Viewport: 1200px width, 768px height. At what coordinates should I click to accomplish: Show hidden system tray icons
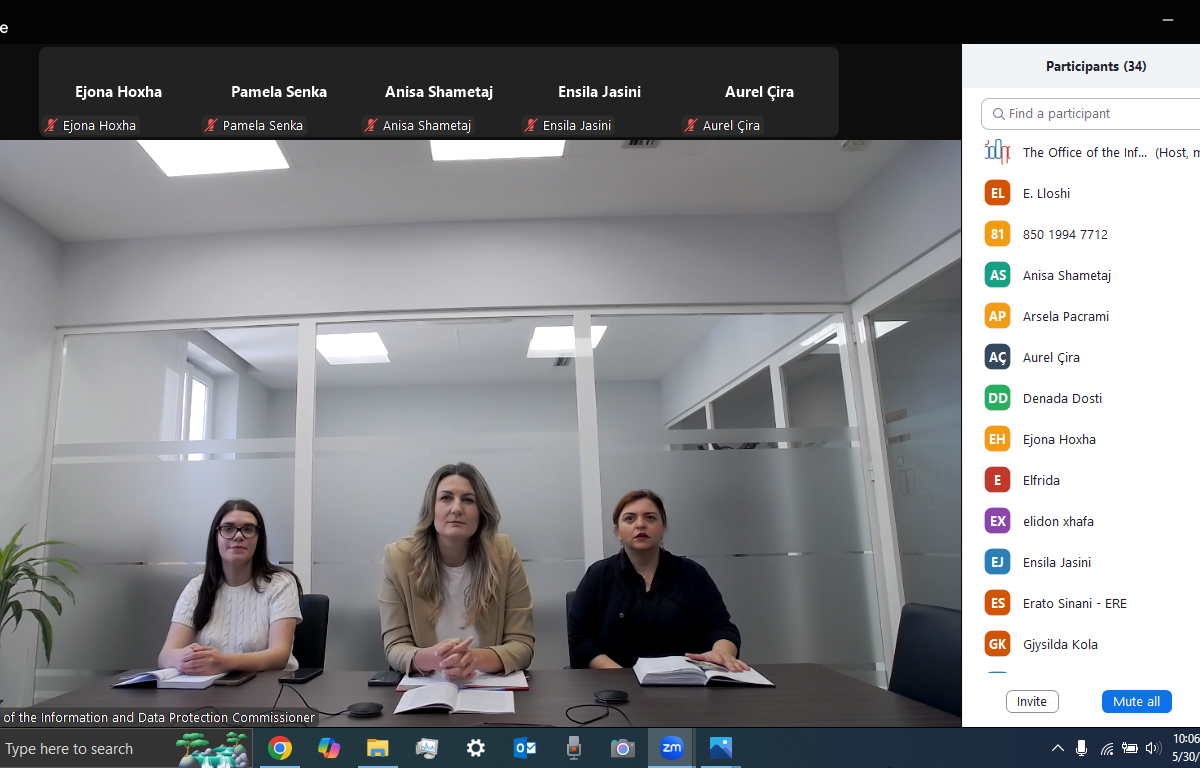(x=1057, y=748)
